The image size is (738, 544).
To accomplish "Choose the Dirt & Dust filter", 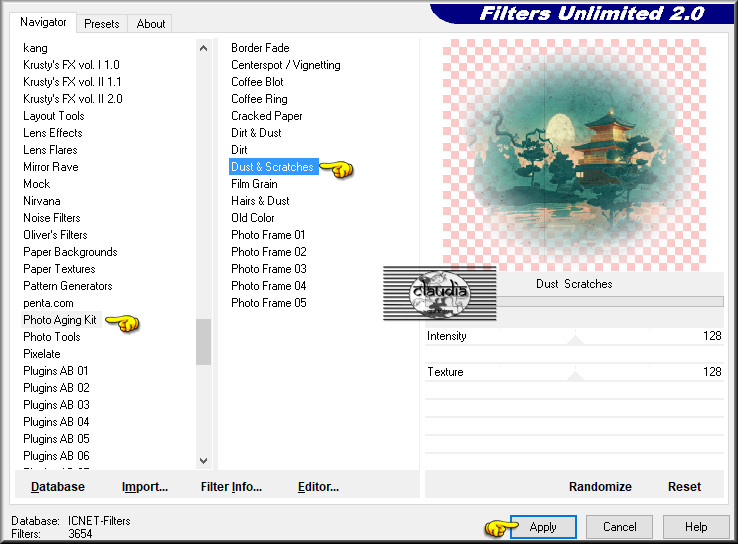I will click(x=256, y=133).
